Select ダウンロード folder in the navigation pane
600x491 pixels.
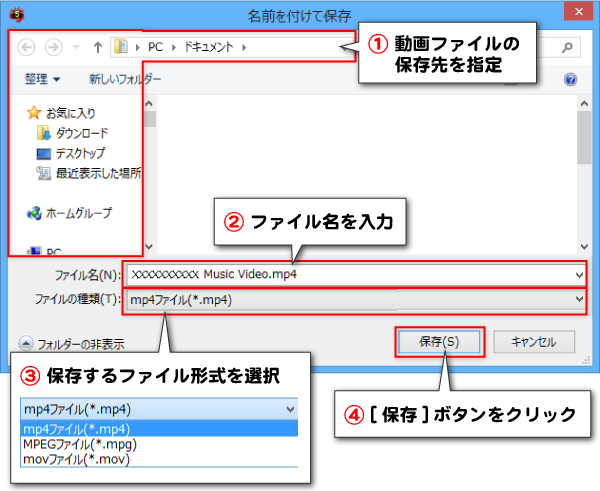(x=80, y=133)
